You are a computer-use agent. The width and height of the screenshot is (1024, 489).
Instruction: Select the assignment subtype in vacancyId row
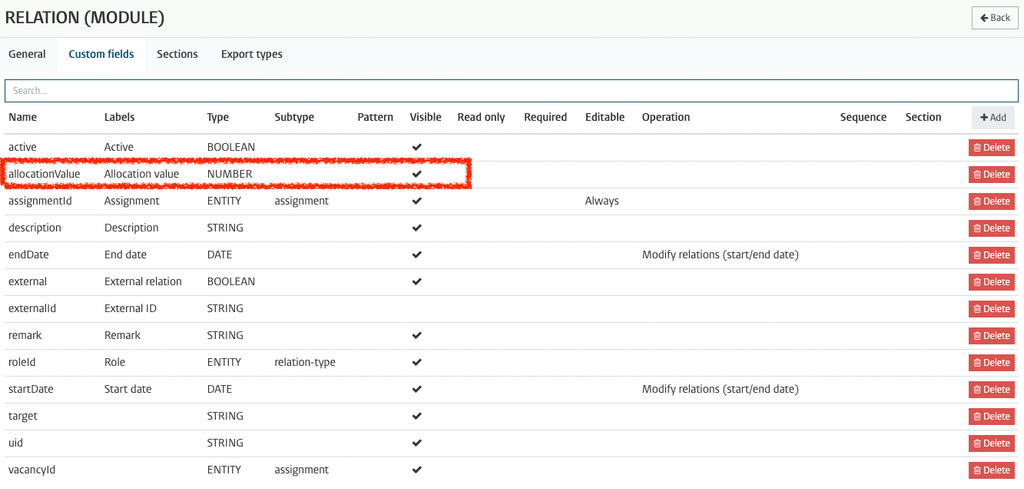[x=302, y=469]
